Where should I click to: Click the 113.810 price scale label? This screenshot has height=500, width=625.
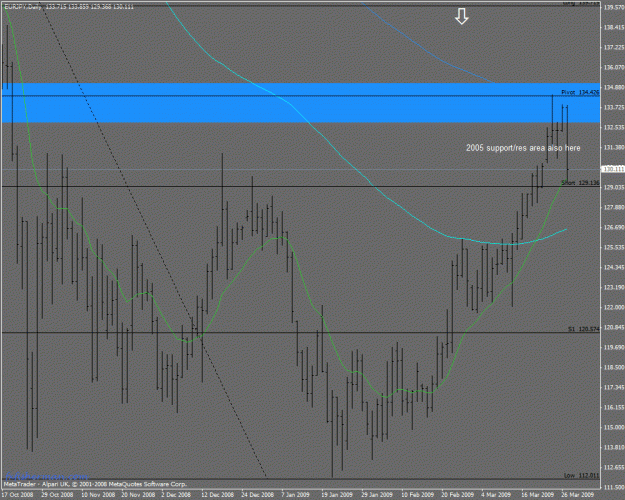[614, 447]
